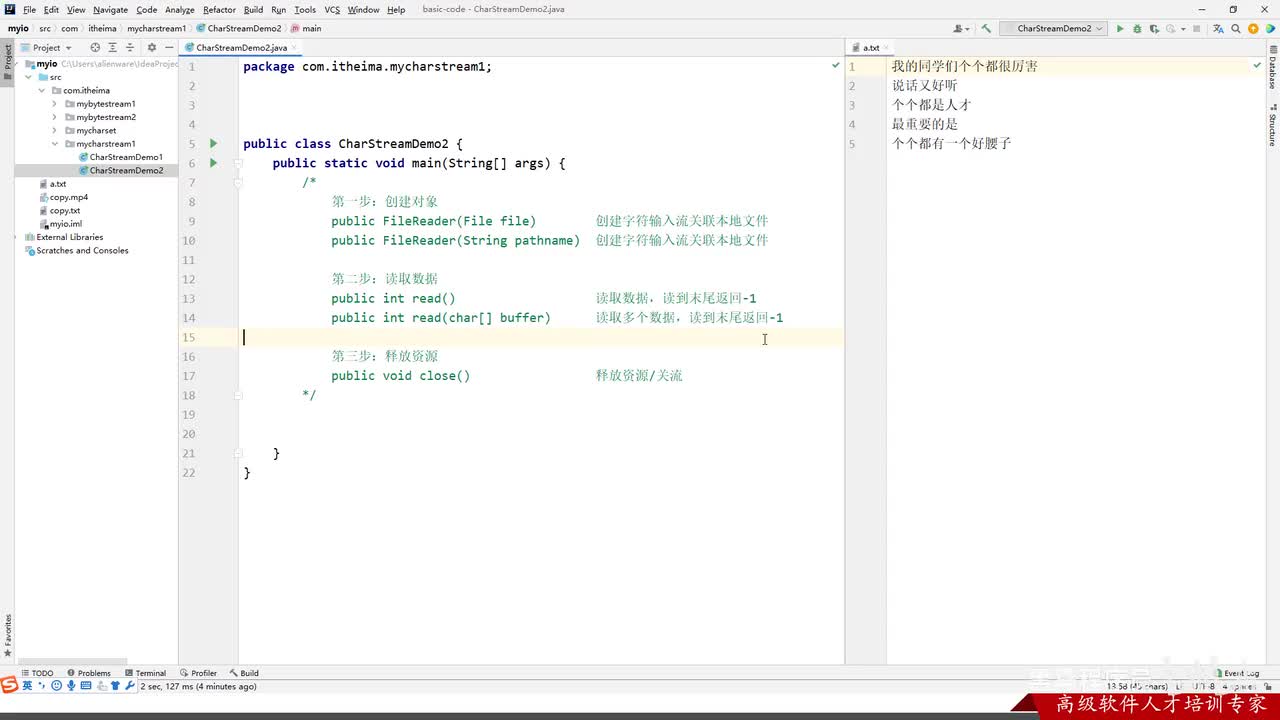This screenshot has width=1280, height=720.
Task: Open the Profiler tool window
Action: click(198, 673)
